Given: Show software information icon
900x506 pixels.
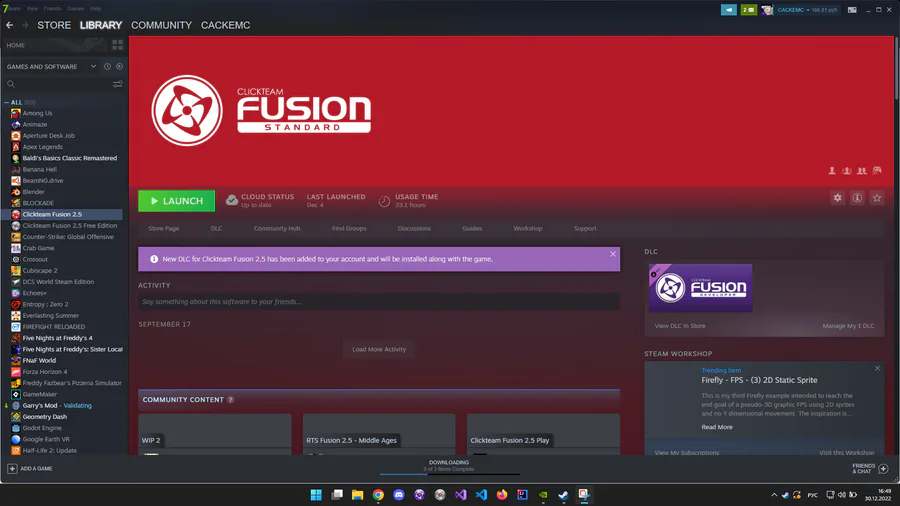Looking at the screenshot, I should tap(857, 198).
